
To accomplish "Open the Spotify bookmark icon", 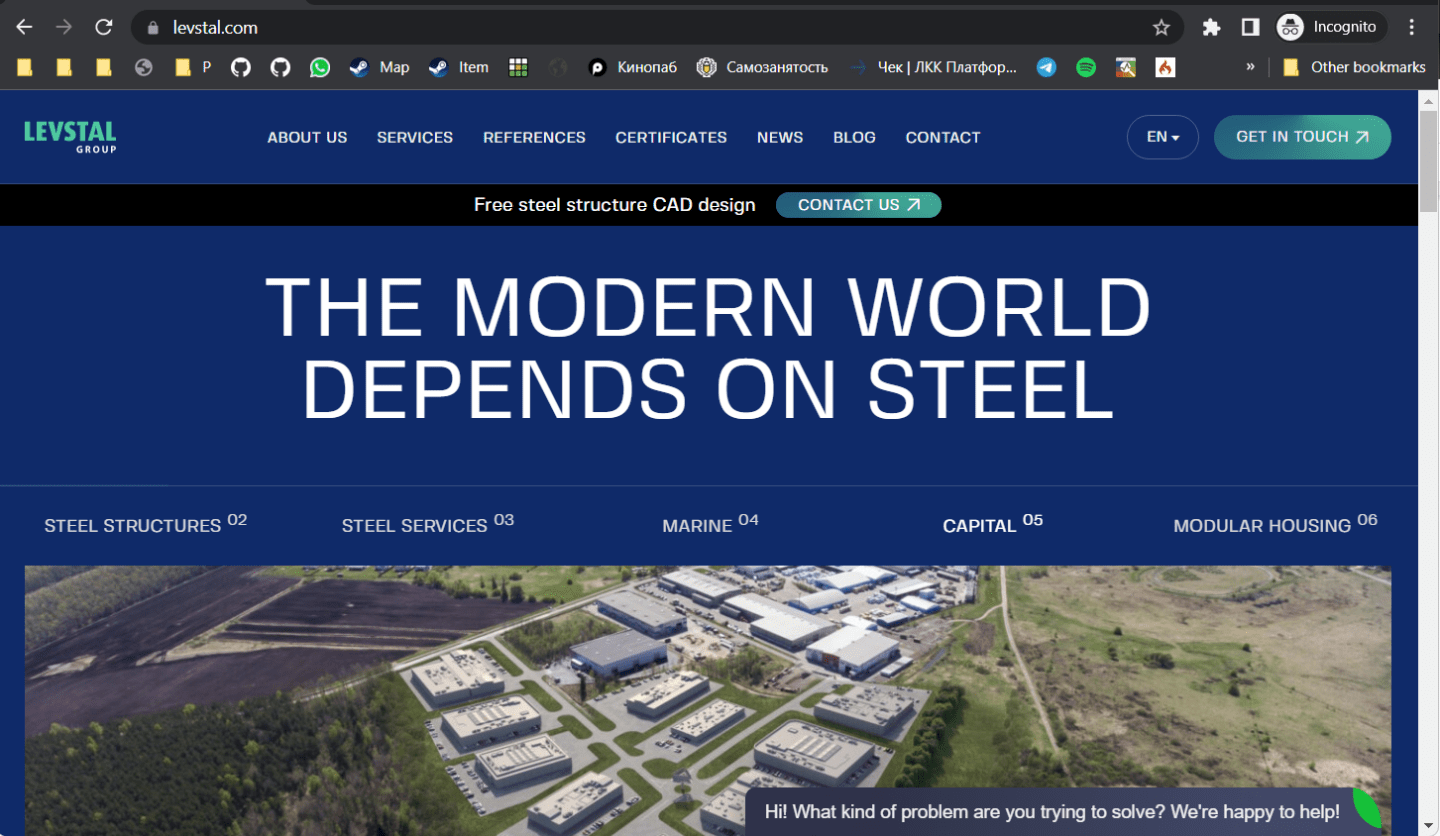I will pyautogui.click(x=1086, y=67).
